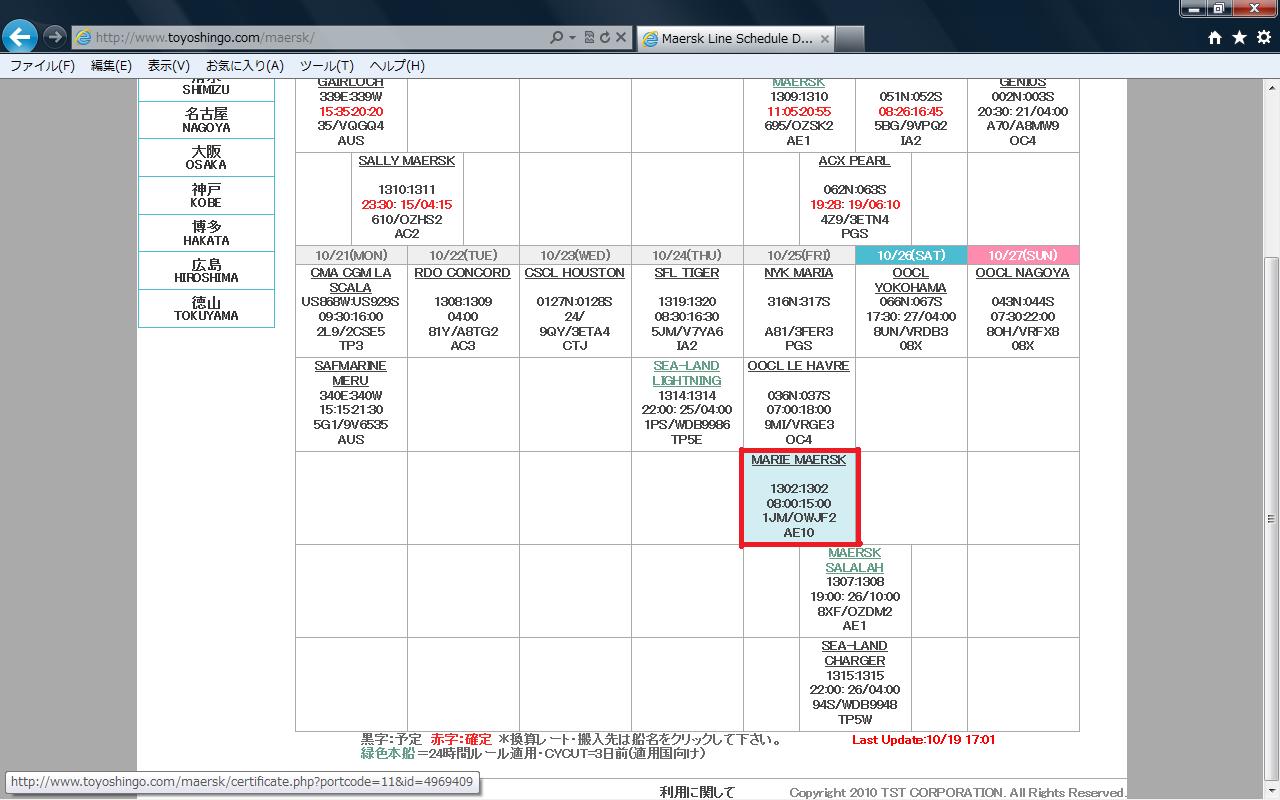Open Favorites with the star icon
1280x800 pixels.
1239,38
